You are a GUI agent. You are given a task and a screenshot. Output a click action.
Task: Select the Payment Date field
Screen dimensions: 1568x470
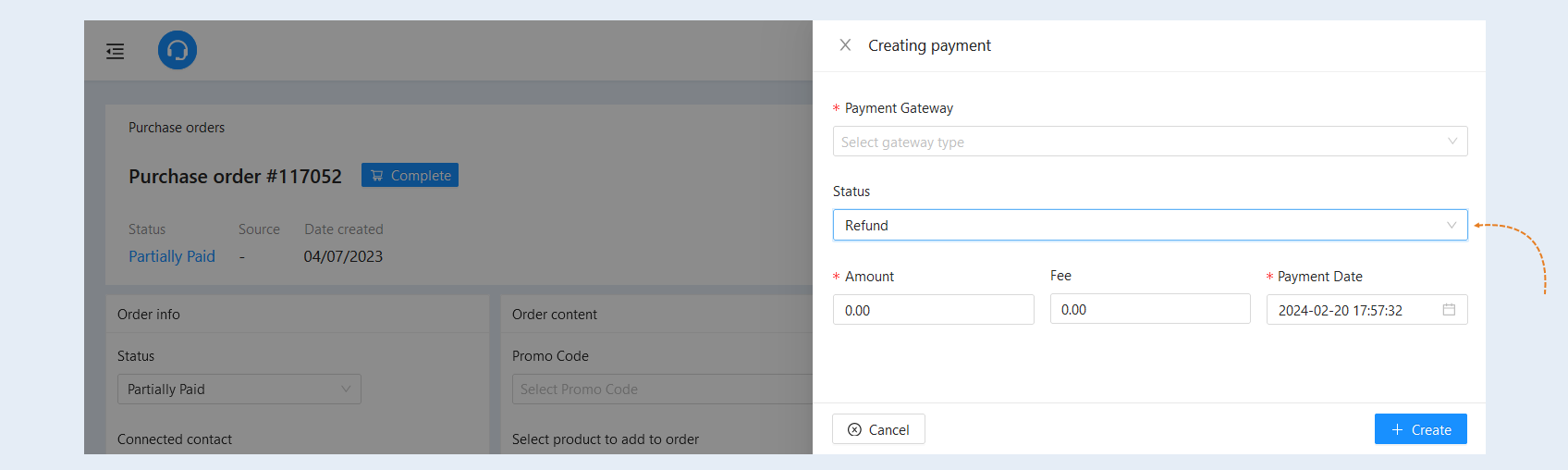pos(1366,310)
